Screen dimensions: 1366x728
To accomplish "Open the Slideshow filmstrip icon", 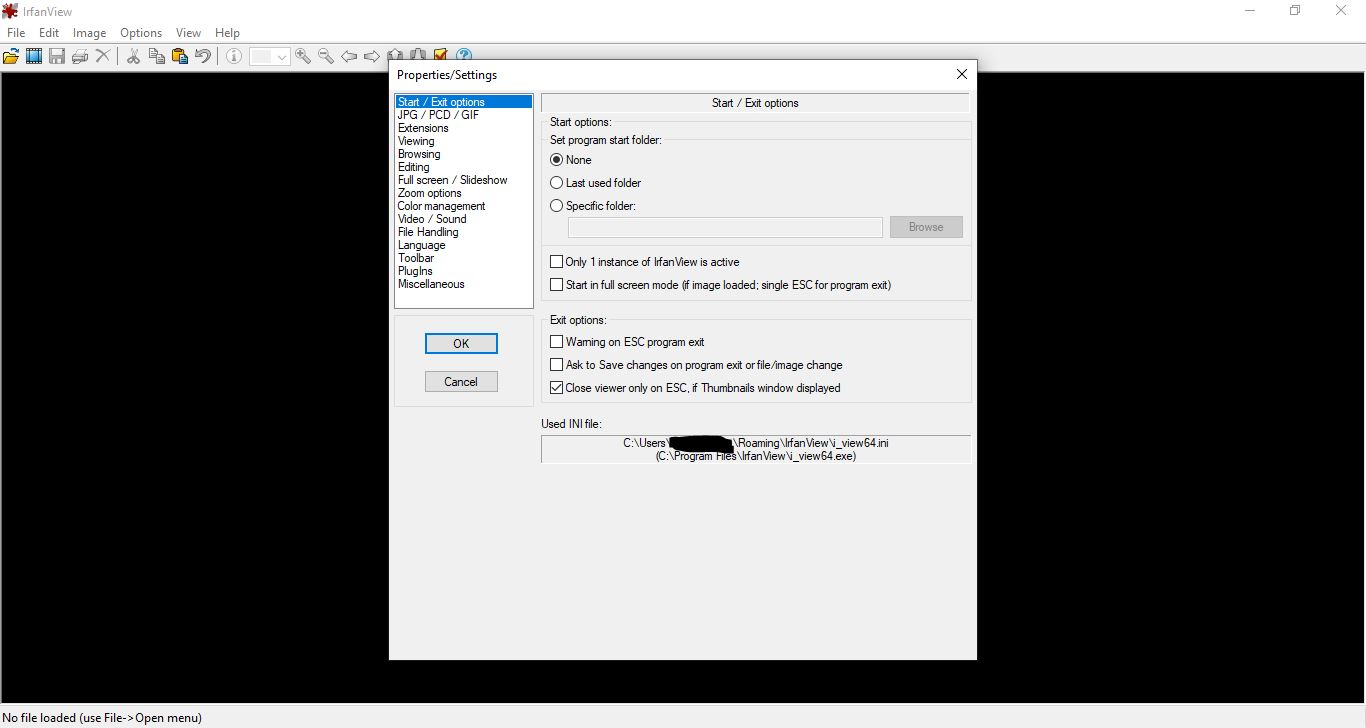I will point(34,57).
